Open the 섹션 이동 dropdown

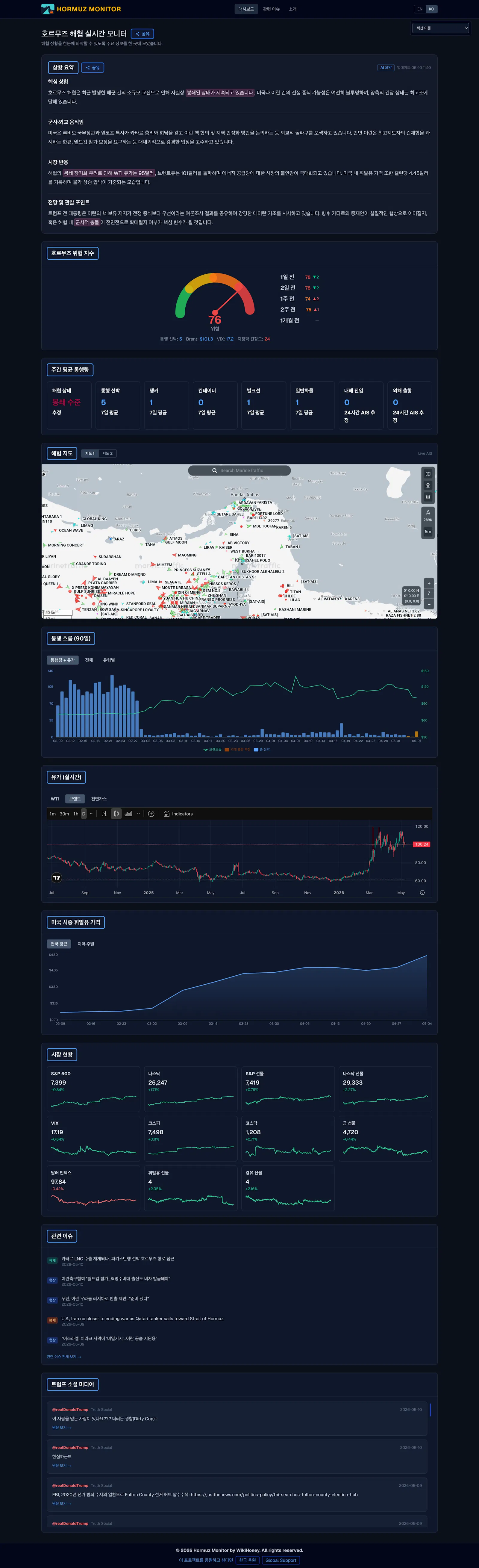point(441,28)
